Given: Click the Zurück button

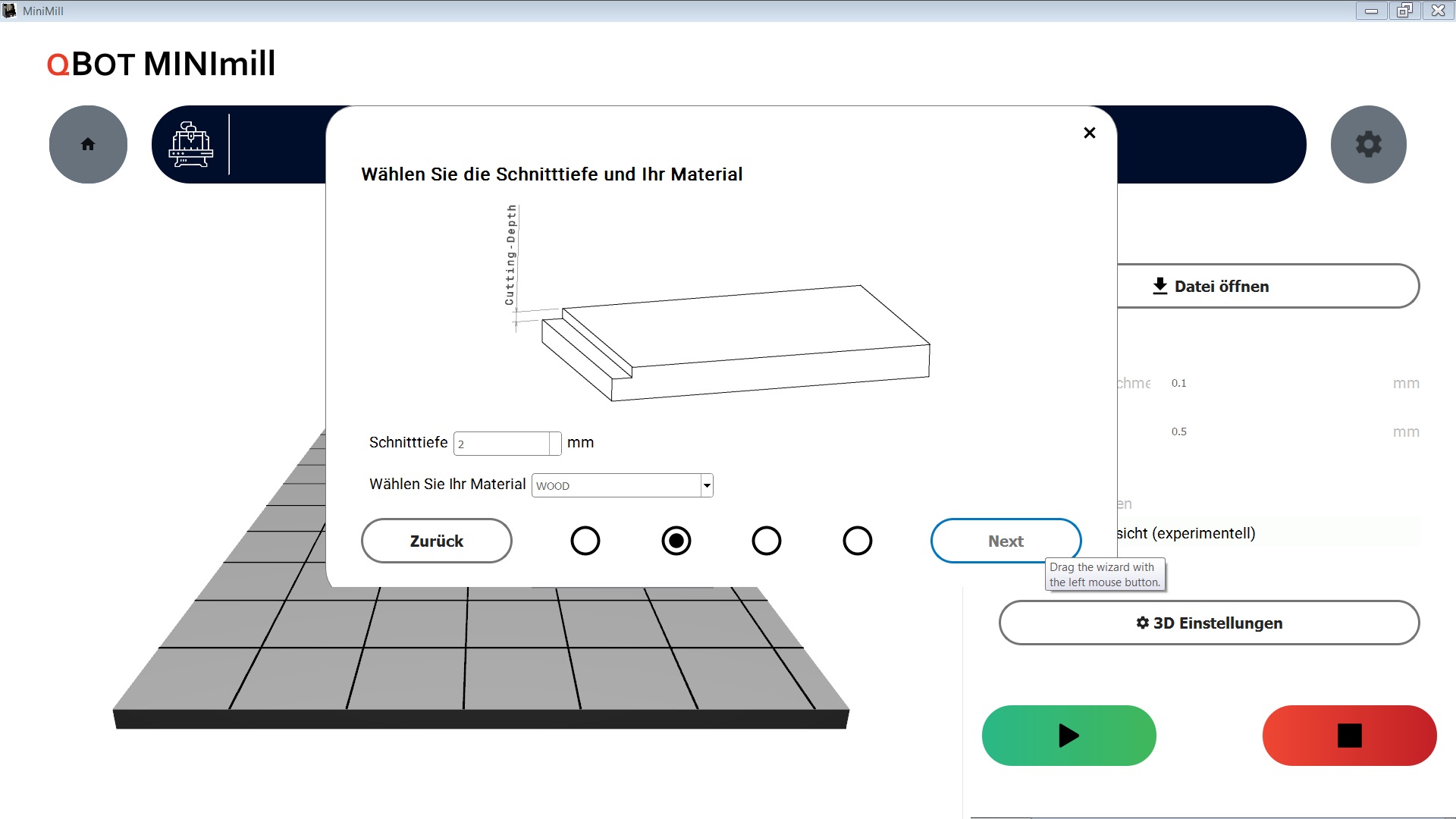Looking at the screenshot, I should [x=436, y=541].
